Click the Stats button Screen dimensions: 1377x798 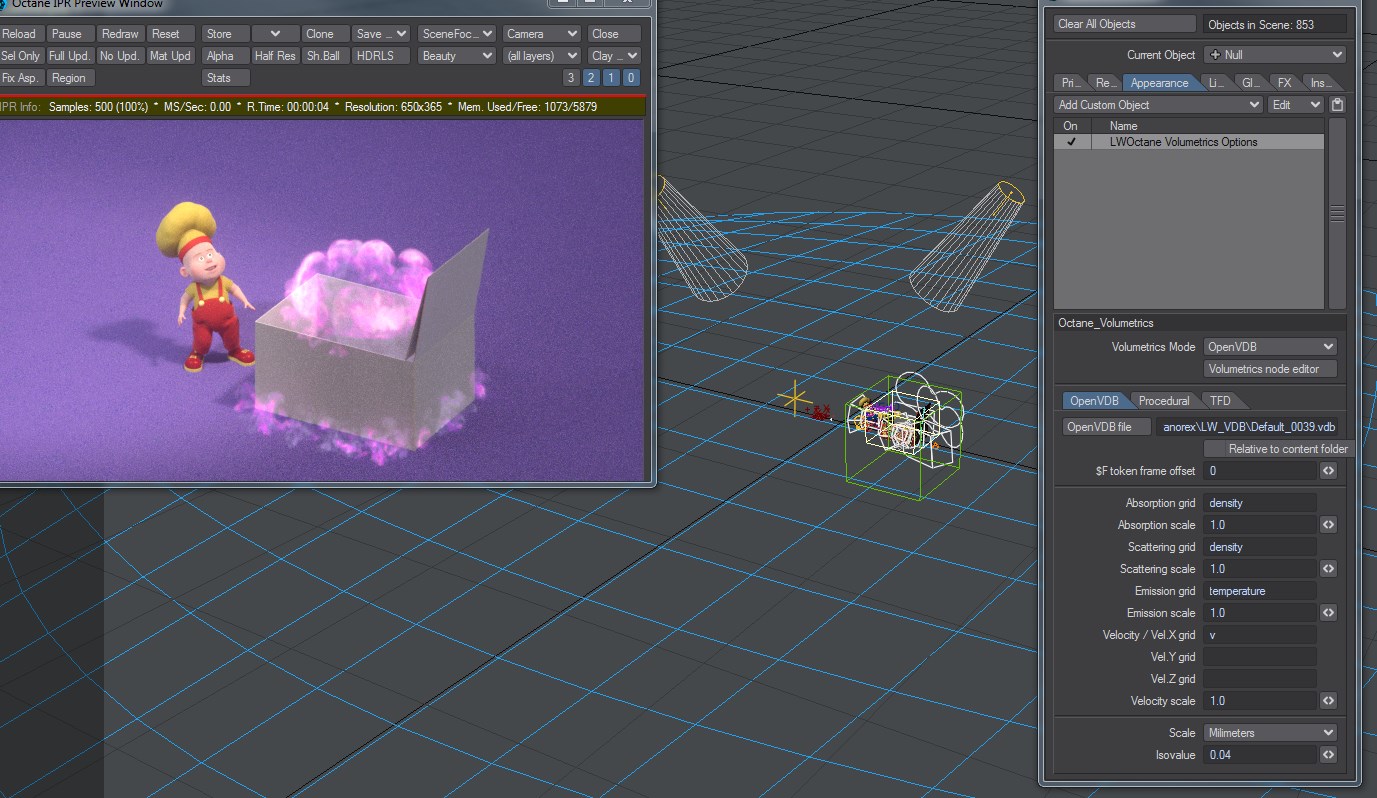(x=225, y=78)
